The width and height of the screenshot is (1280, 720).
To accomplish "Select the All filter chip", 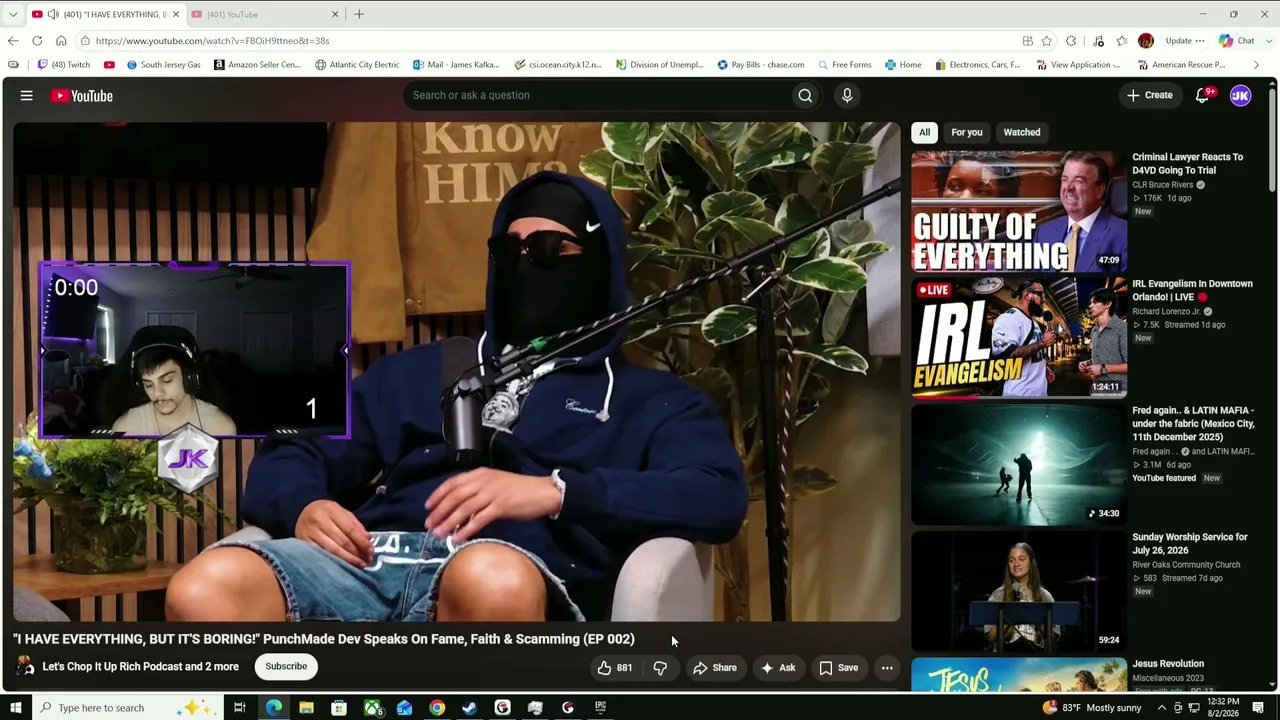I will coord(924,132).
